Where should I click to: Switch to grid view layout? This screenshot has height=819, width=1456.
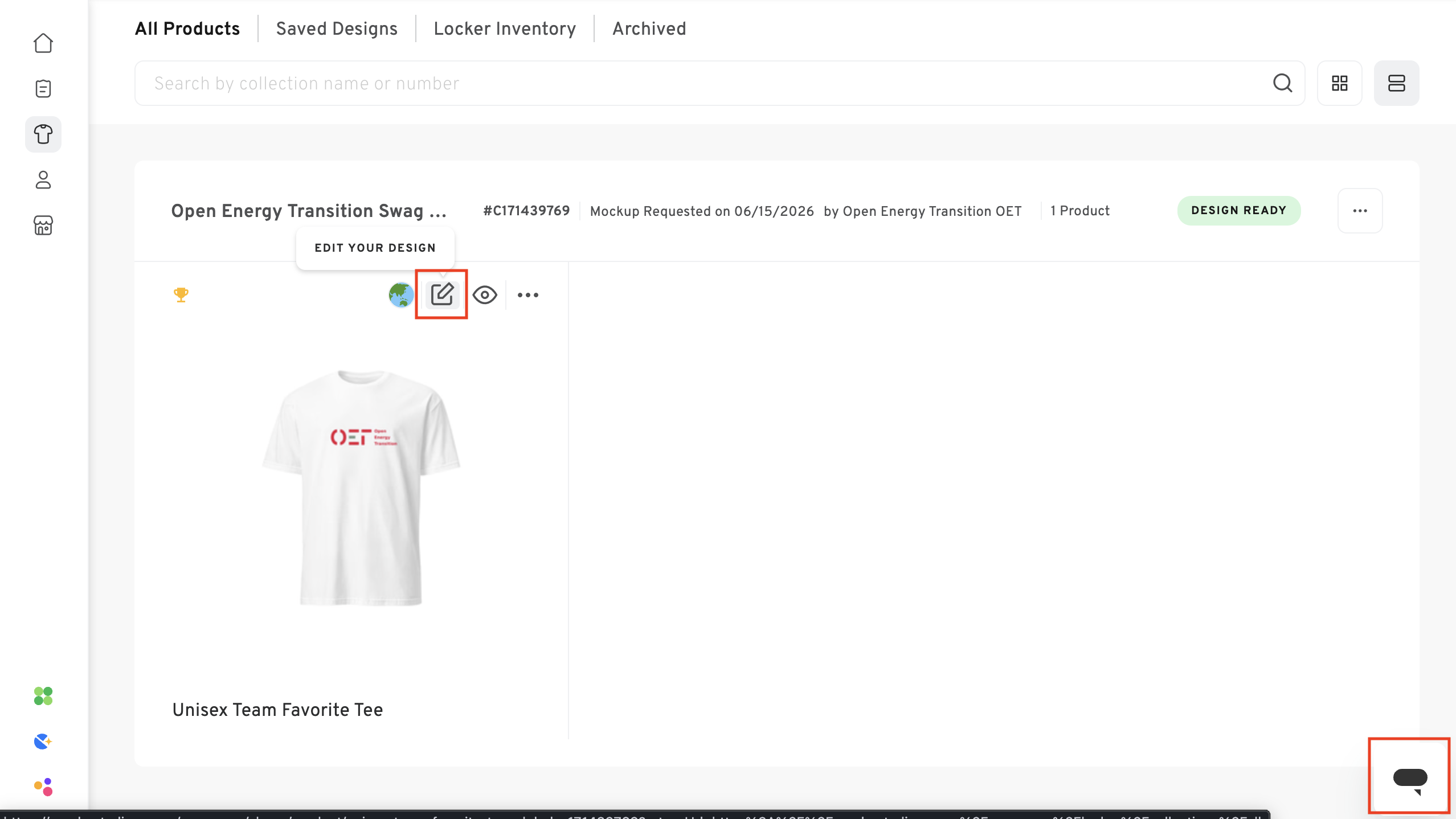point(1340,83)
